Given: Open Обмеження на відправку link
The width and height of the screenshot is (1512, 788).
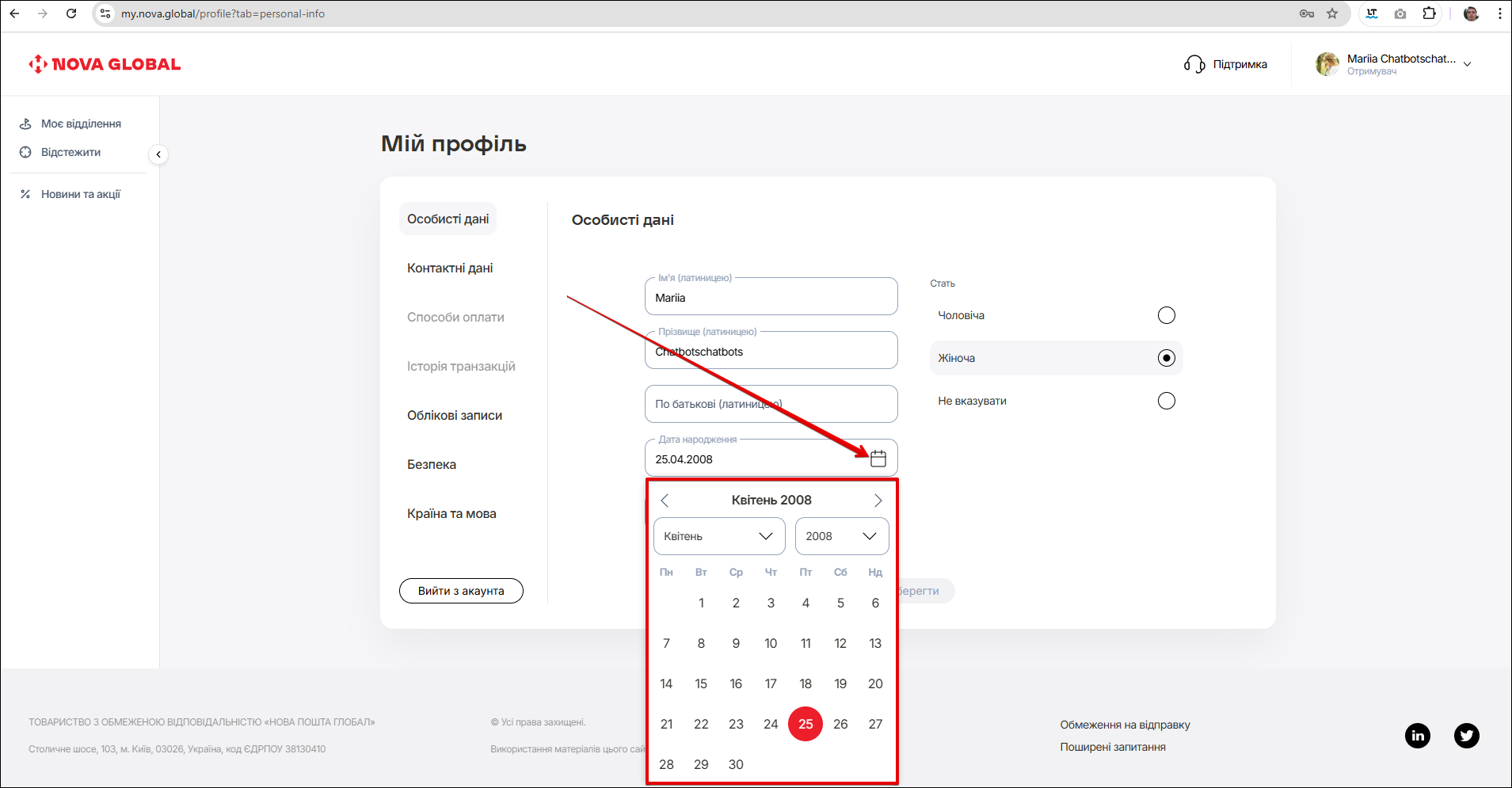Looking at the screenshot, I should click(1125, 725).
